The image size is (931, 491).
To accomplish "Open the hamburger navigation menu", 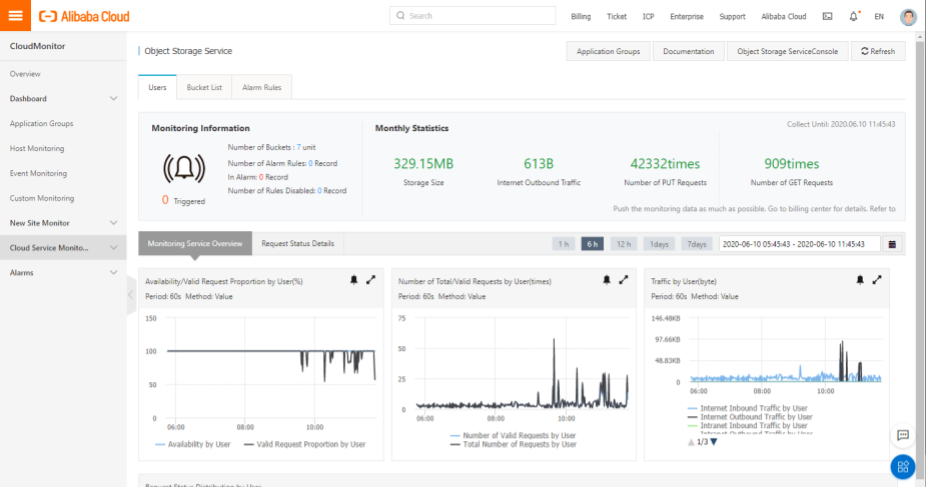I will pos(15,15).
